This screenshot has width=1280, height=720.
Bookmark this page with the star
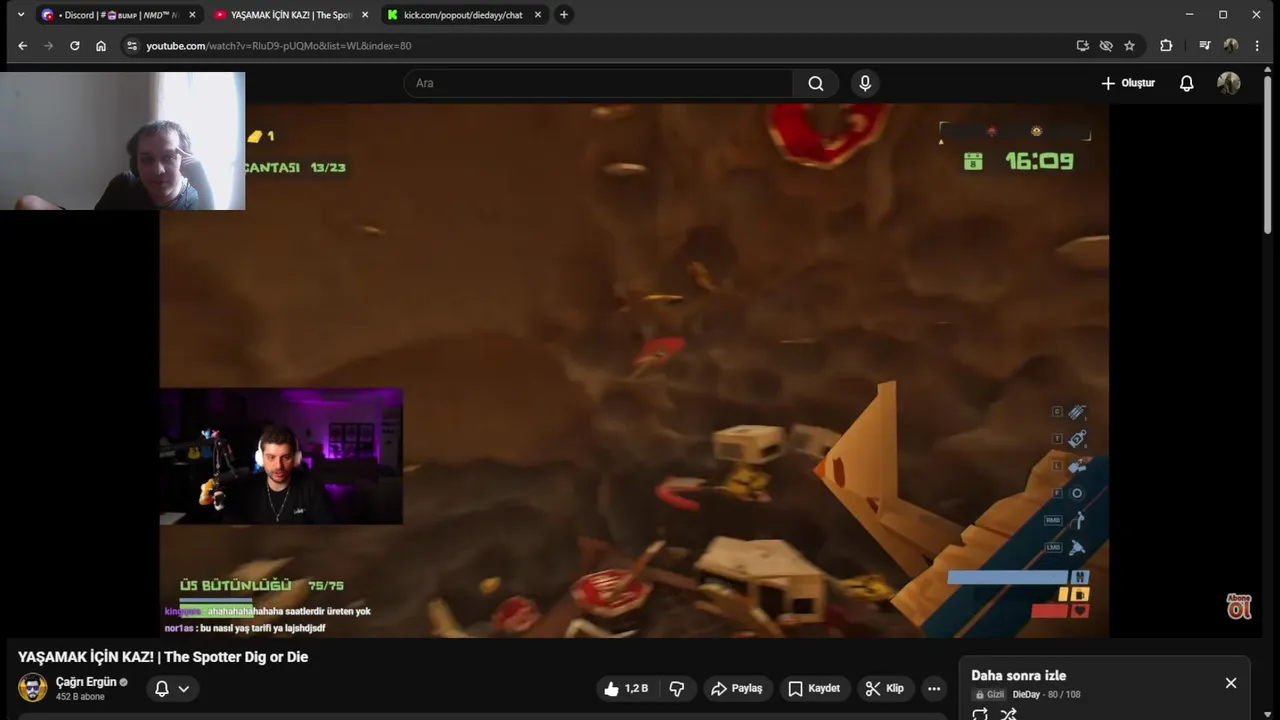tap(1129, 46)
